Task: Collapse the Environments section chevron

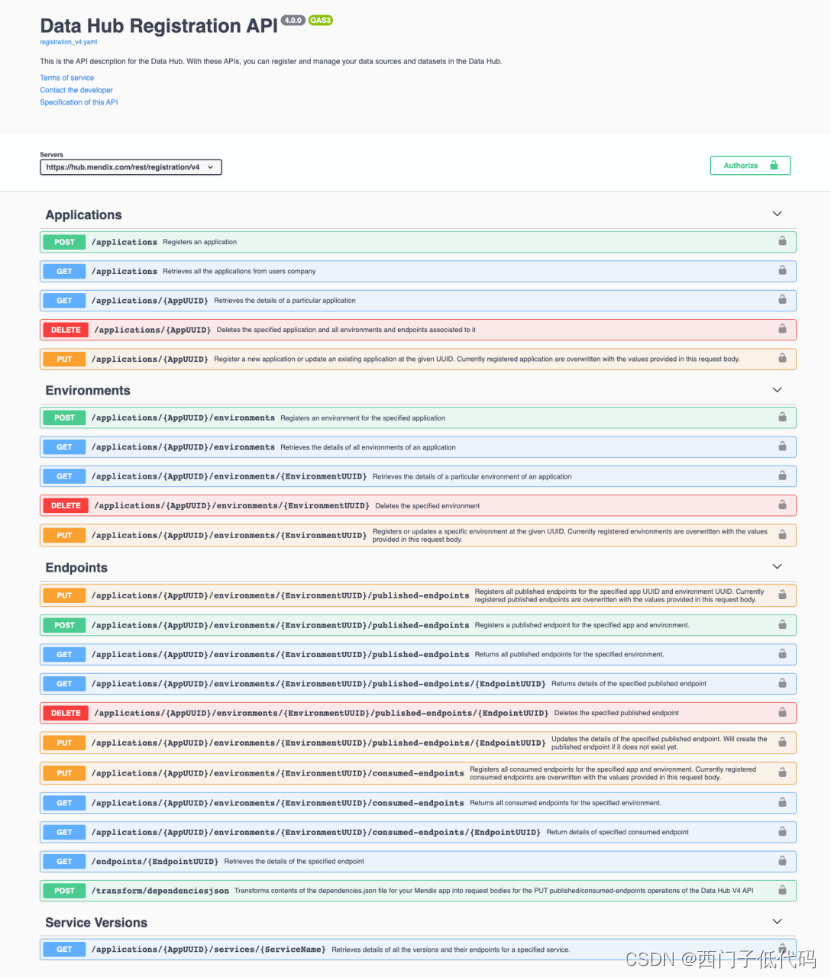Action: tap(777, 390)
